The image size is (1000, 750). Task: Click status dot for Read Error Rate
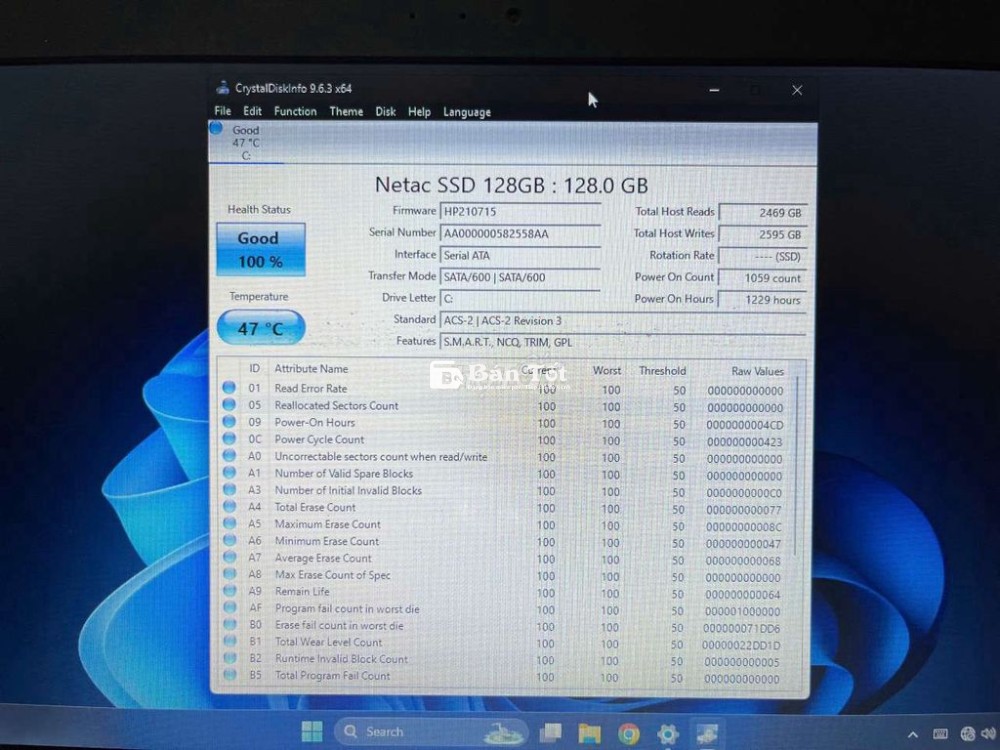tap(229, 388)
